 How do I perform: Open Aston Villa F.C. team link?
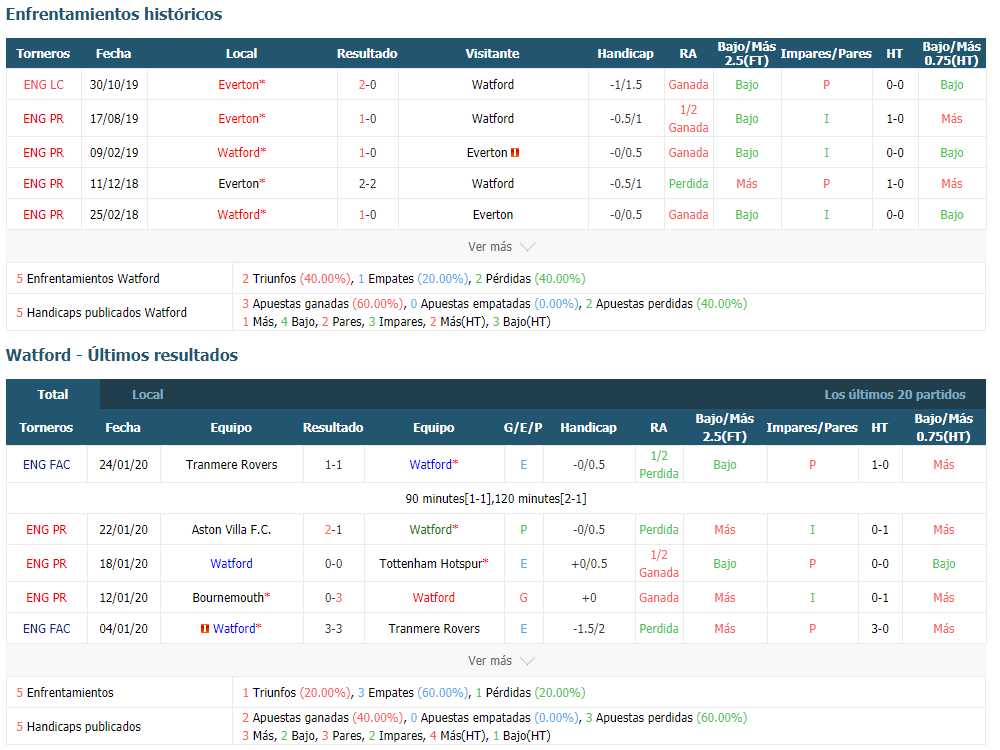232,530
